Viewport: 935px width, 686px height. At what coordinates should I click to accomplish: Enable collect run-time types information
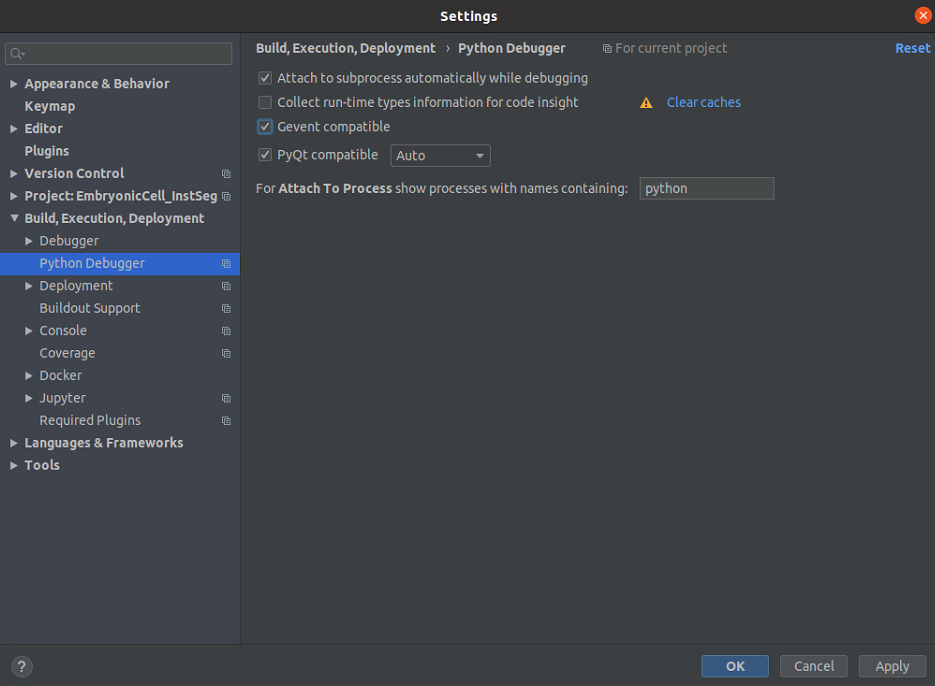pyautogui.click(x=265, y=102)
